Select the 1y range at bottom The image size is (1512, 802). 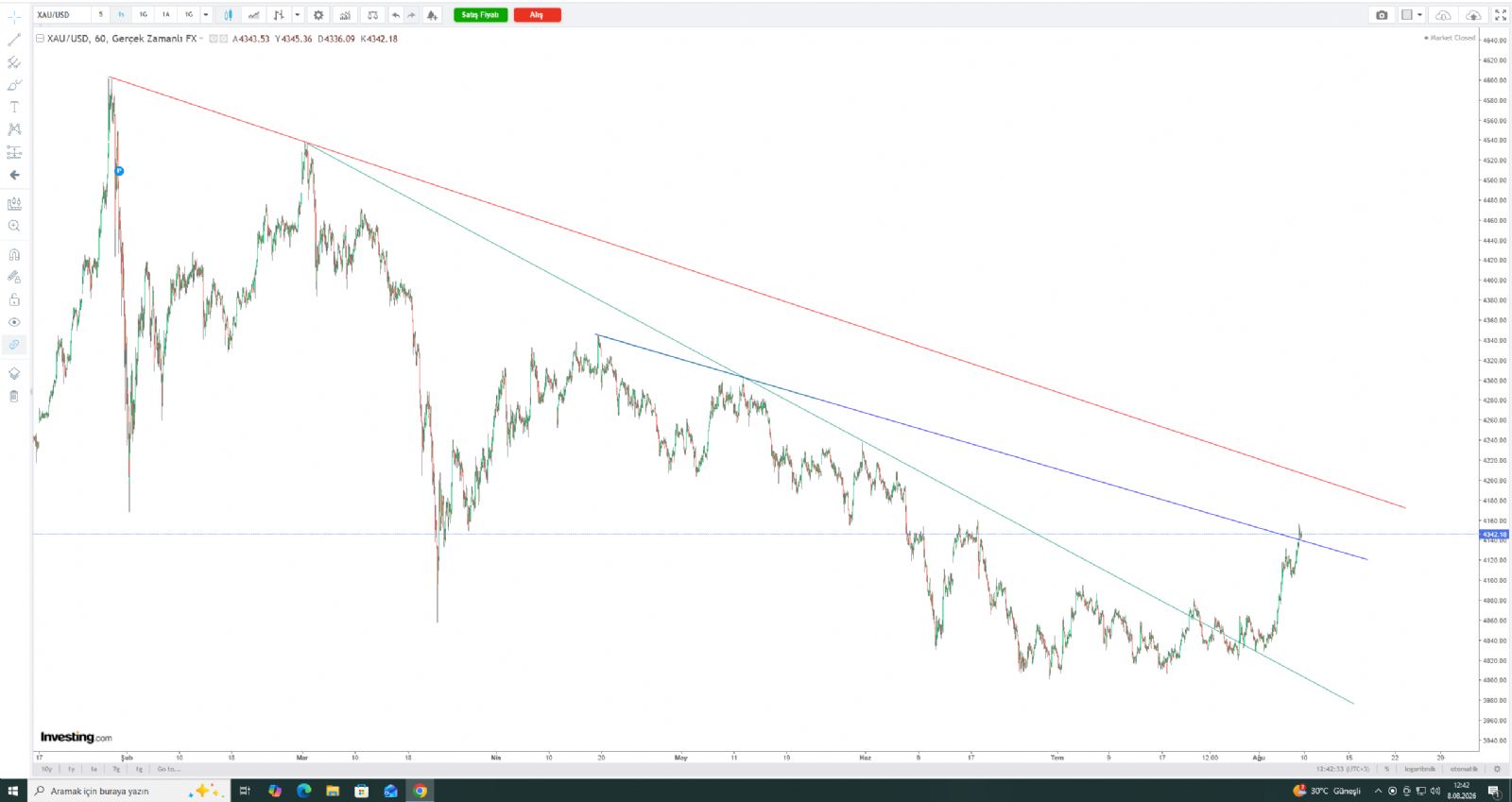point(71,769)
